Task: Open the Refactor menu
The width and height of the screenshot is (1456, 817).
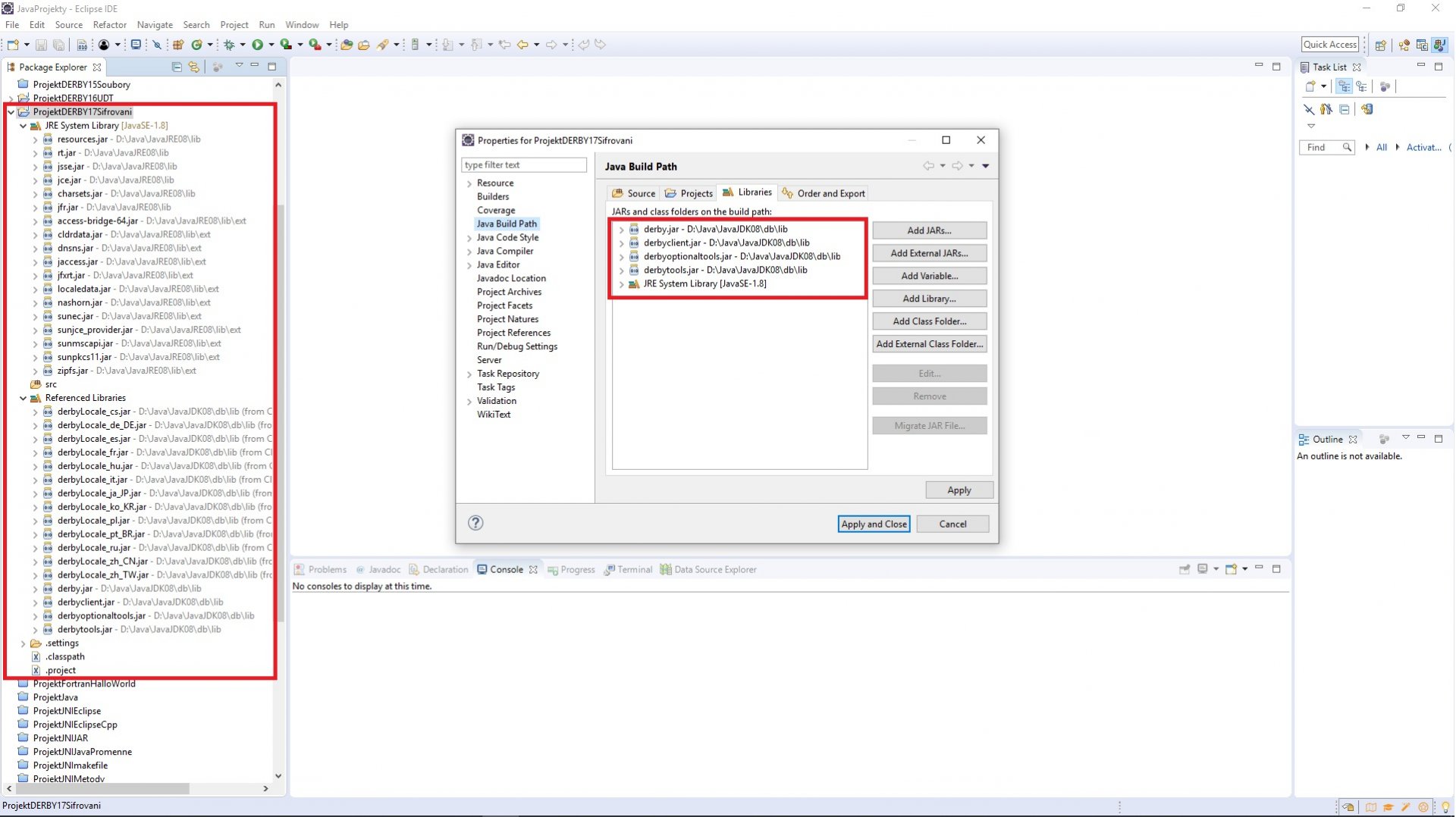Action: tap(110, 25)
